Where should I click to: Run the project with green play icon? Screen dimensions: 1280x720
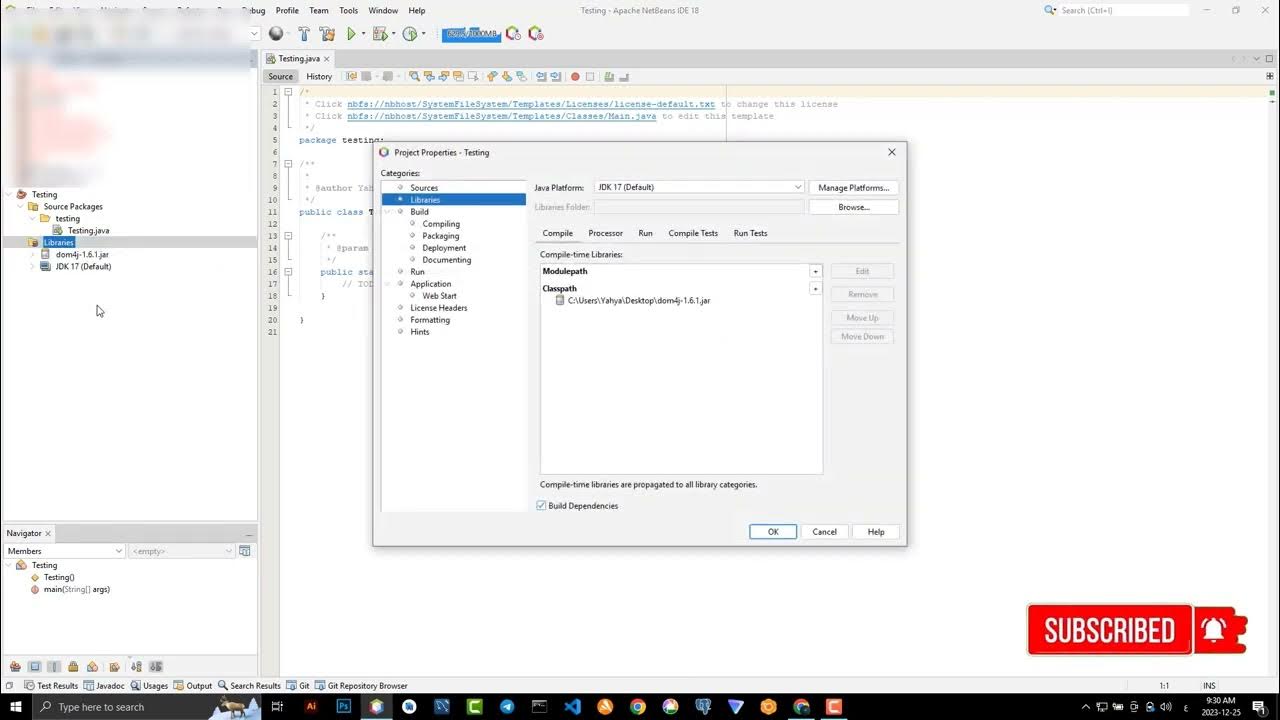point(351,34)
